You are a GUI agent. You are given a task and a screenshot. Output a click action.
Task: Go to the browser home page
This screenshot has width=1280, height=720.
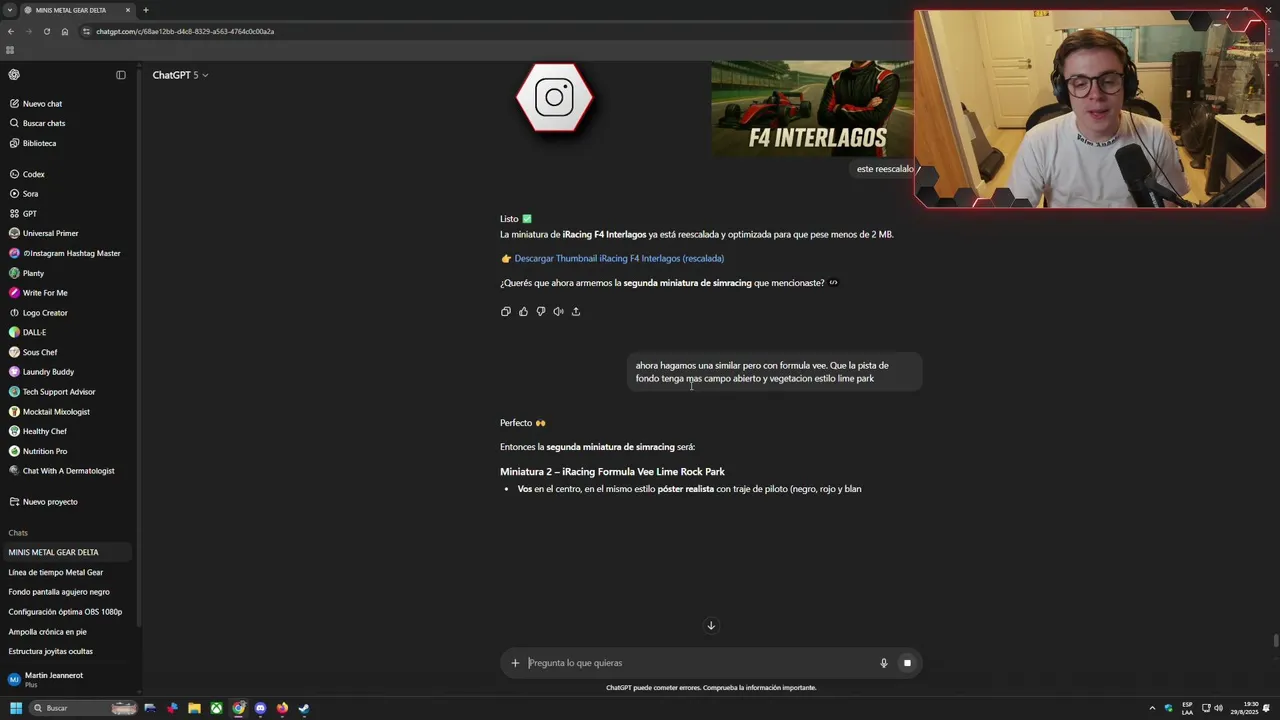[65, 31]
